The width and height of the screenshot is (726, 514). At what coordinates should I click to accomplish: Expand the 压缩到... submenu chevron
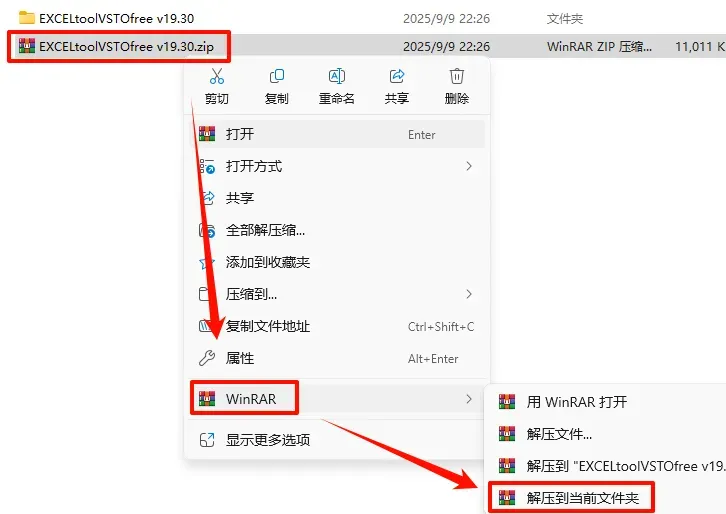pyautogui.click(x=469, y=294)
